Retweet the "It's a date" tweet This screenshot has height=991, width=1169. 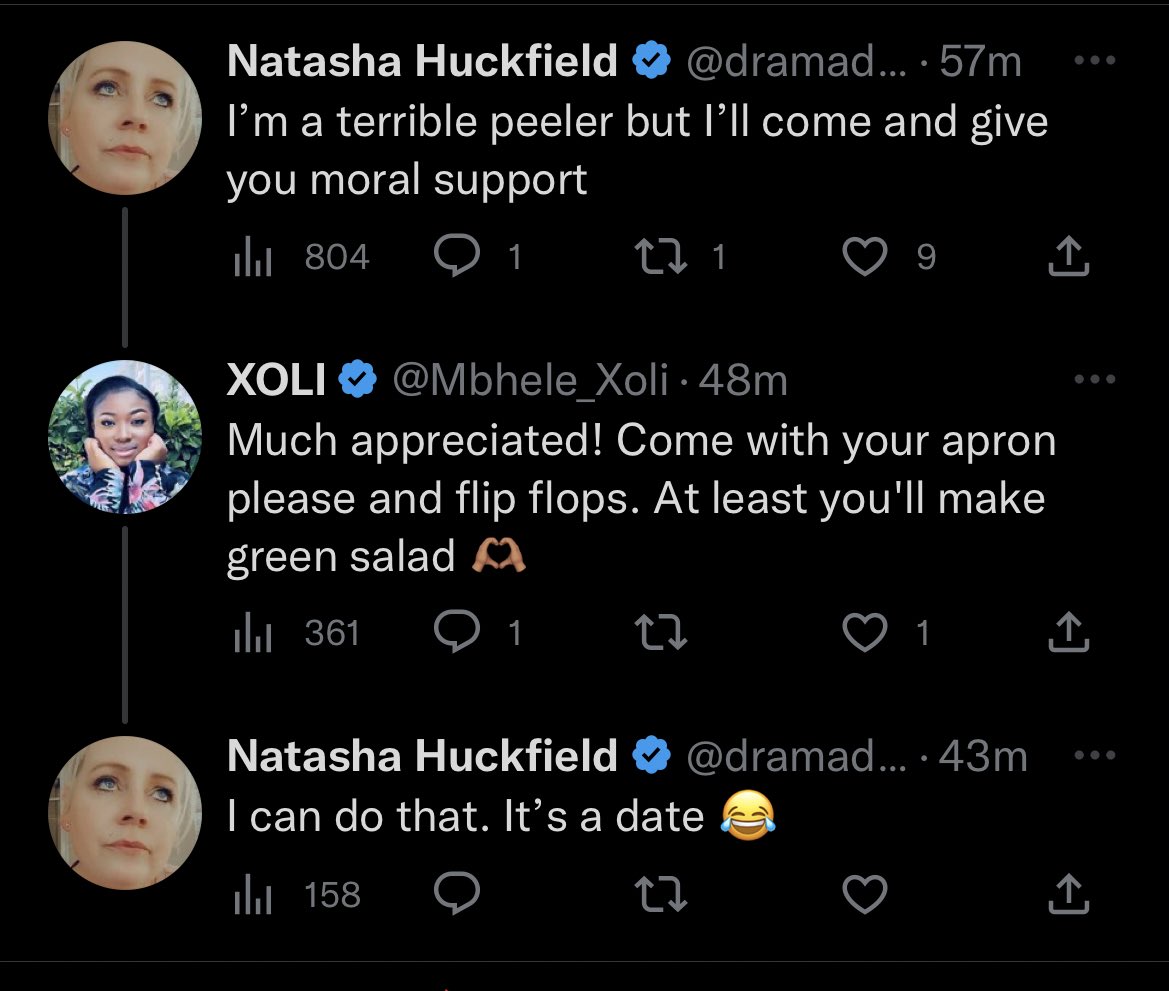point(661,894)
